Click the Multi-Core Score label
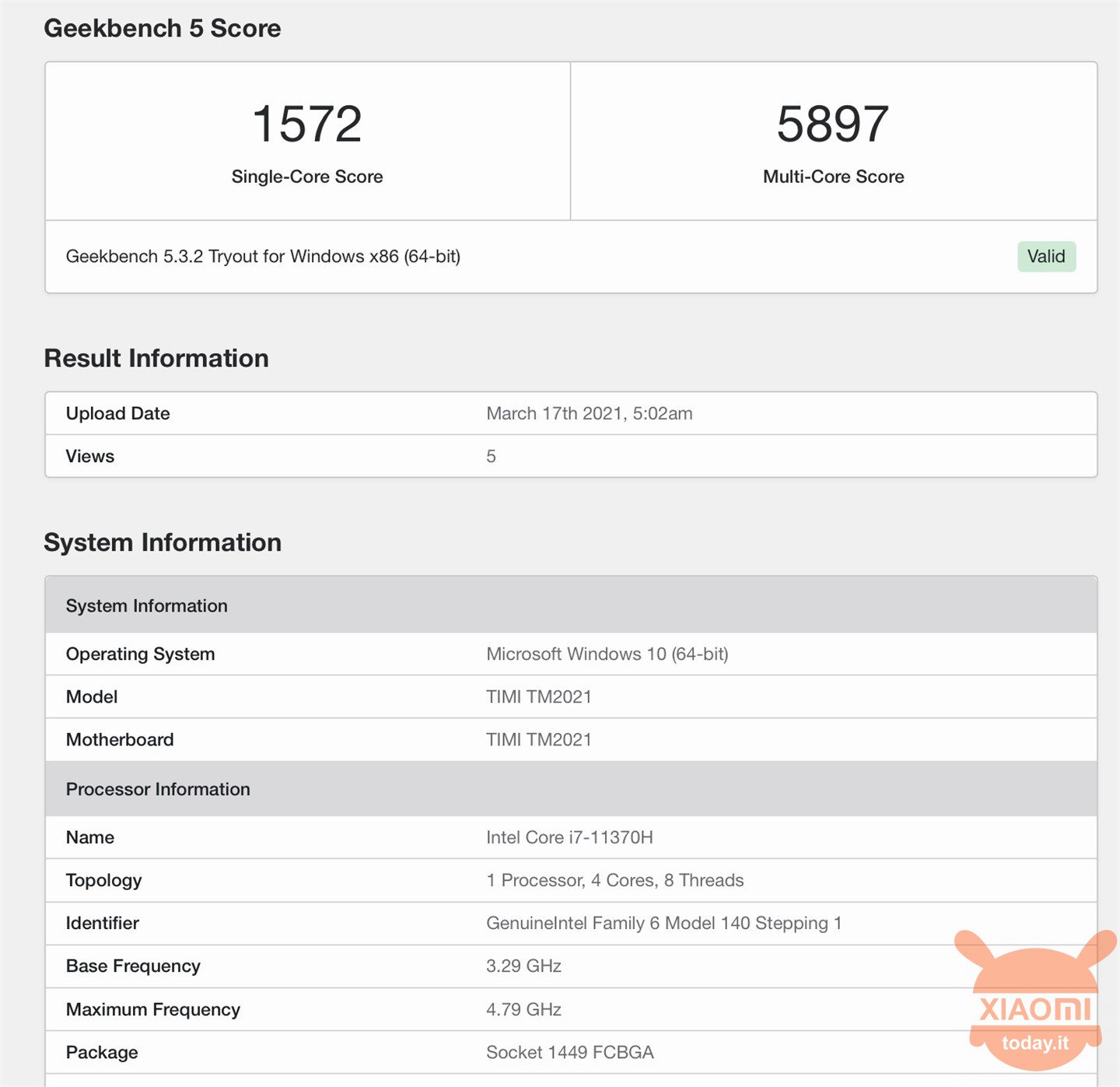This screenshot has width=1120, height=1087. [833, 177]
